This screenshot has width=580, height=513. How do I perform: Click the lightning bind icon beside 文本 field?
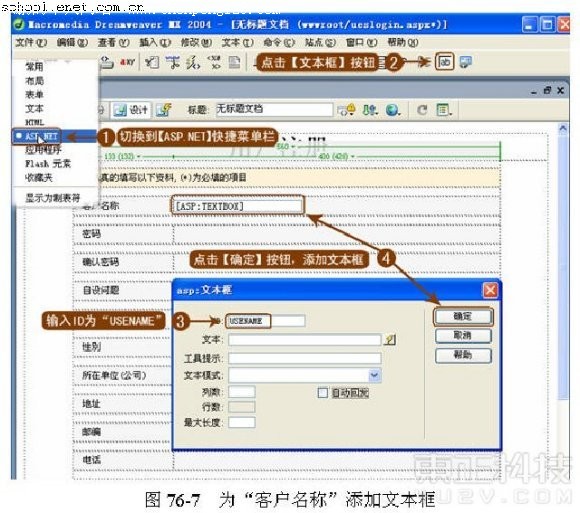tap(390, 340)
